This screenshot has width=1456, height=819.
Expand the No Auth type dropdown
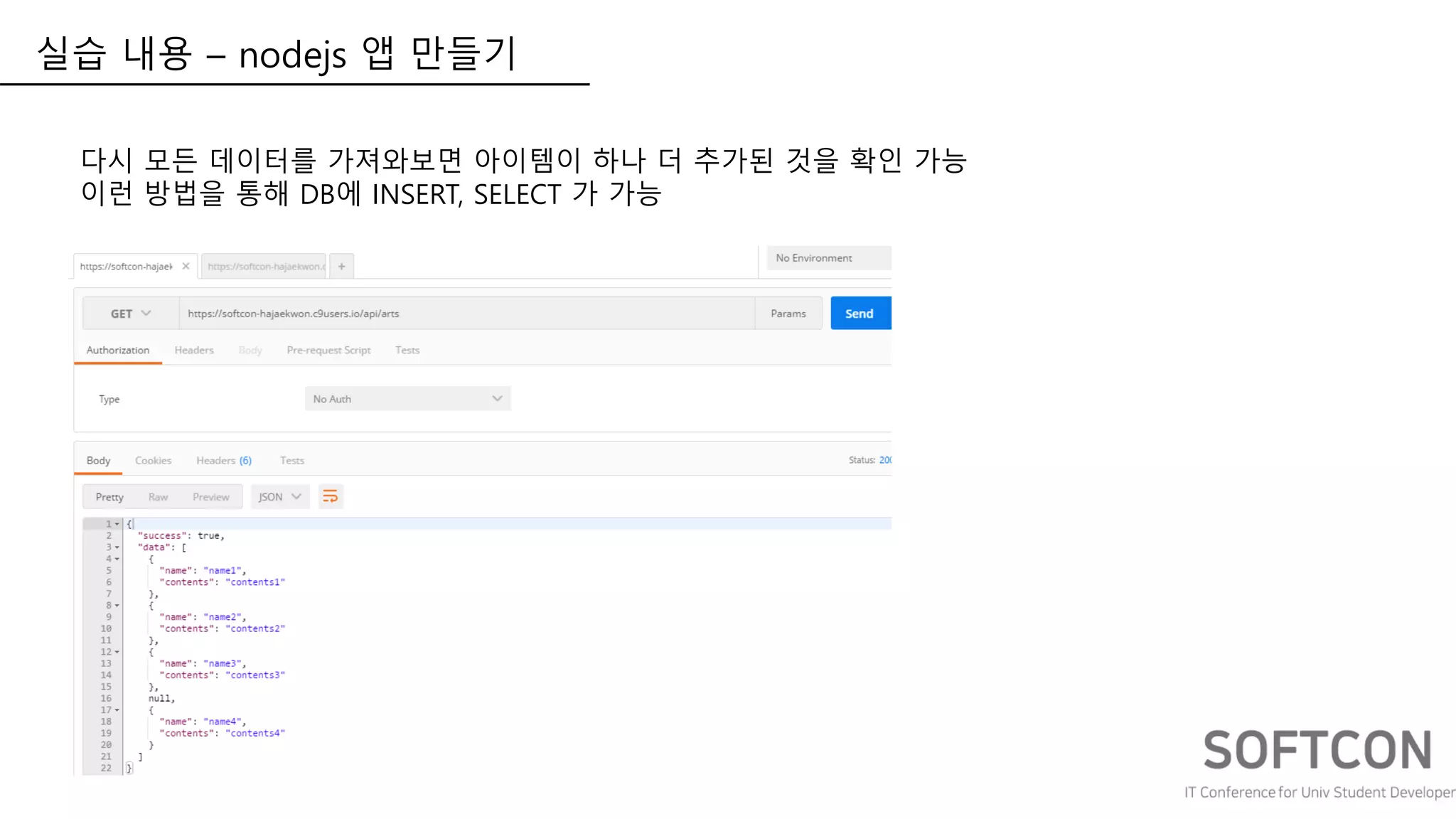pos(408,399)
